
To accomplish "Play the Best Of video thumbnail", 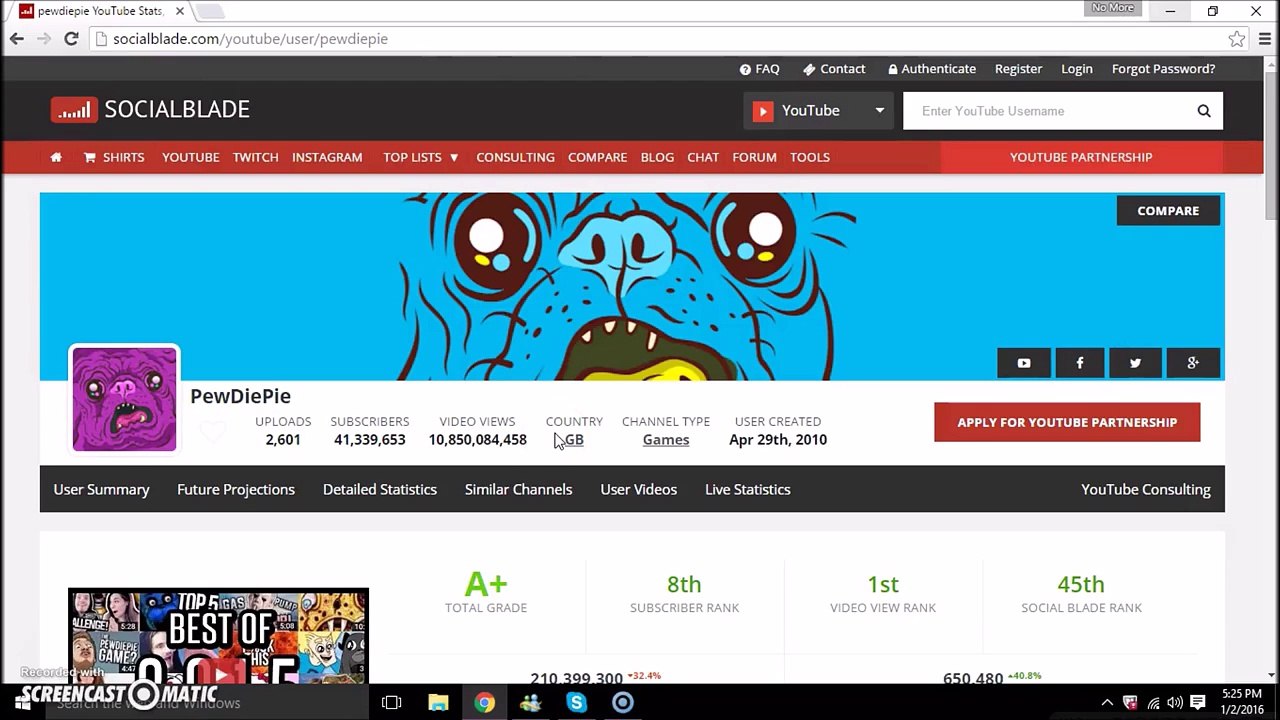I will coord(218,636).
